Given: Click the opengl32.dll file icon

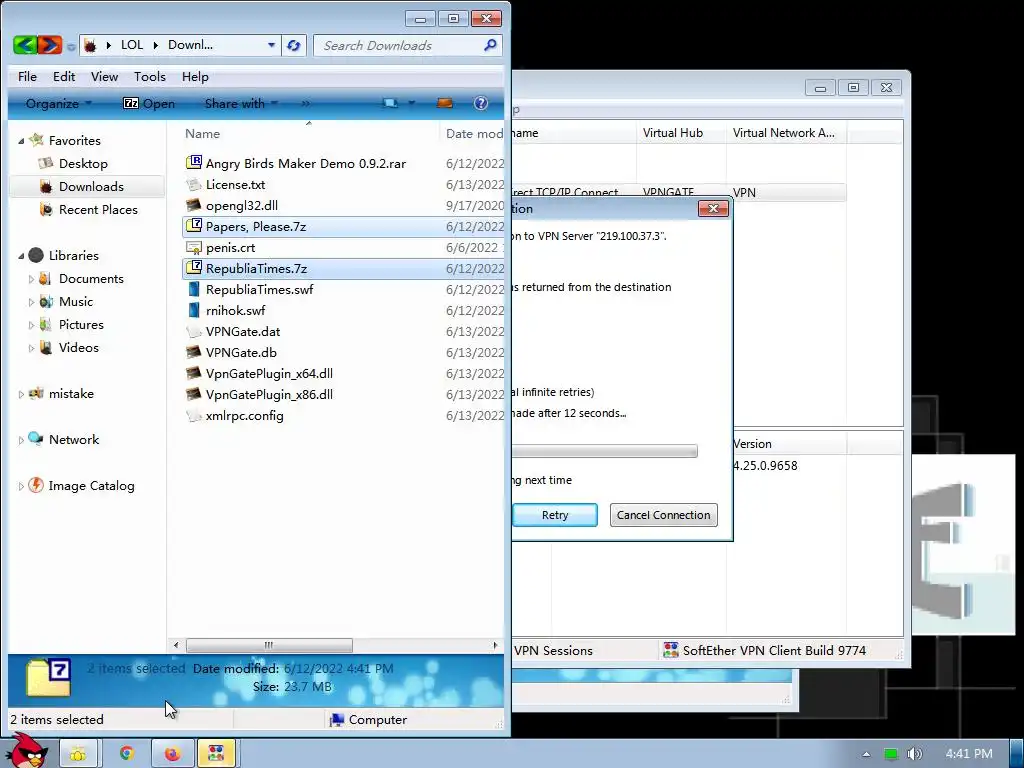Looking at the screenshot, I should tap(194, 205).
